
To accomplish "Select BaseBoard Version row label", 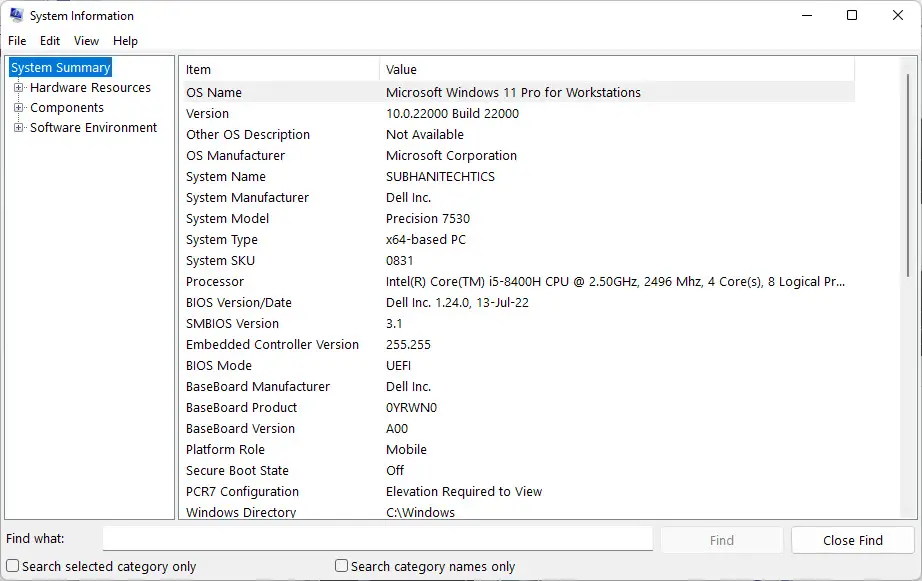I will [x=240, y=429].
